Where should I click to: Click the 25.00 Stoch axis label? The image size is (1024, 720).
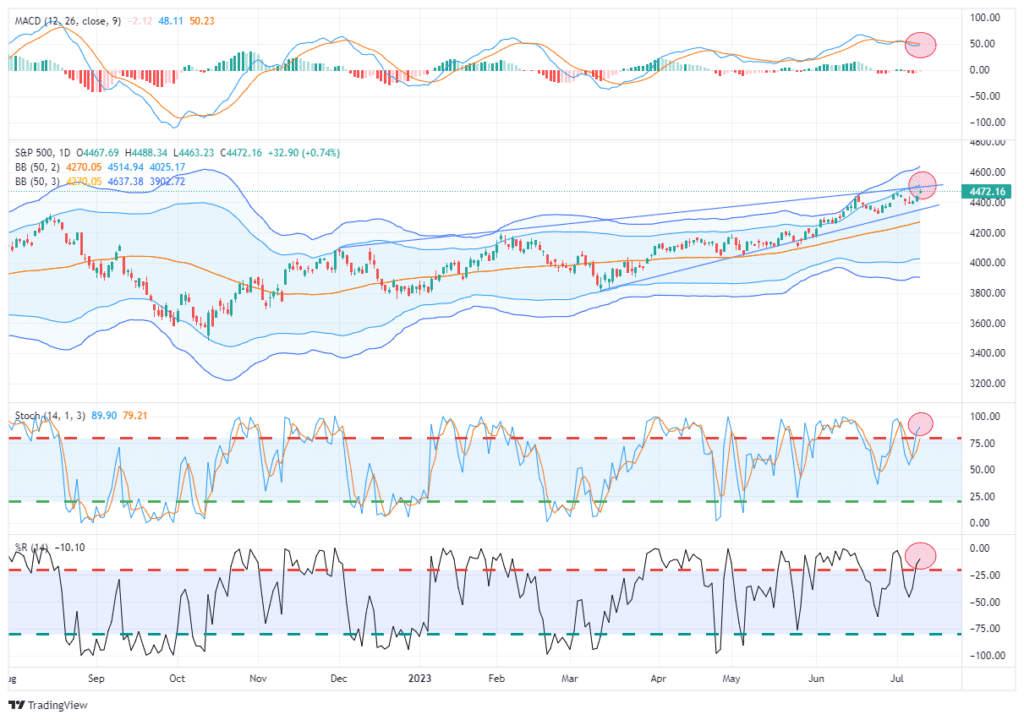(982, 497)
